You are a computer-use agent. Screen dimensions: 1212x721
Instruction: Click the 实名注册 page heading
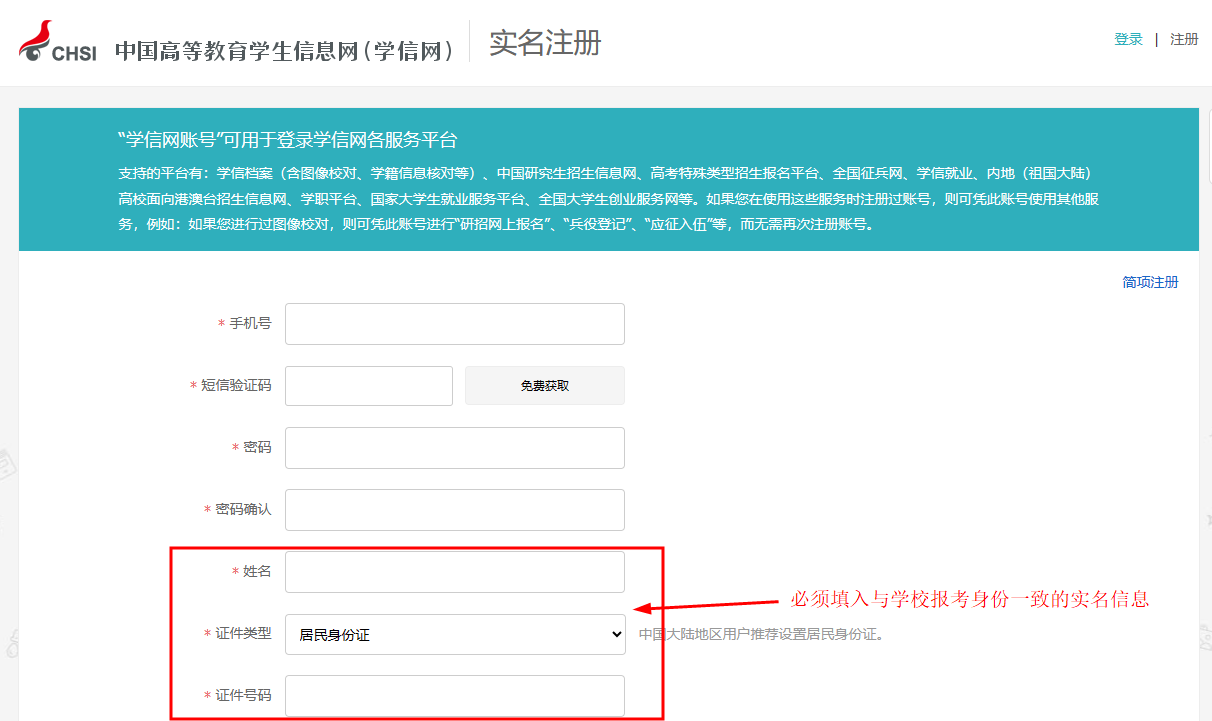point(545,43)
